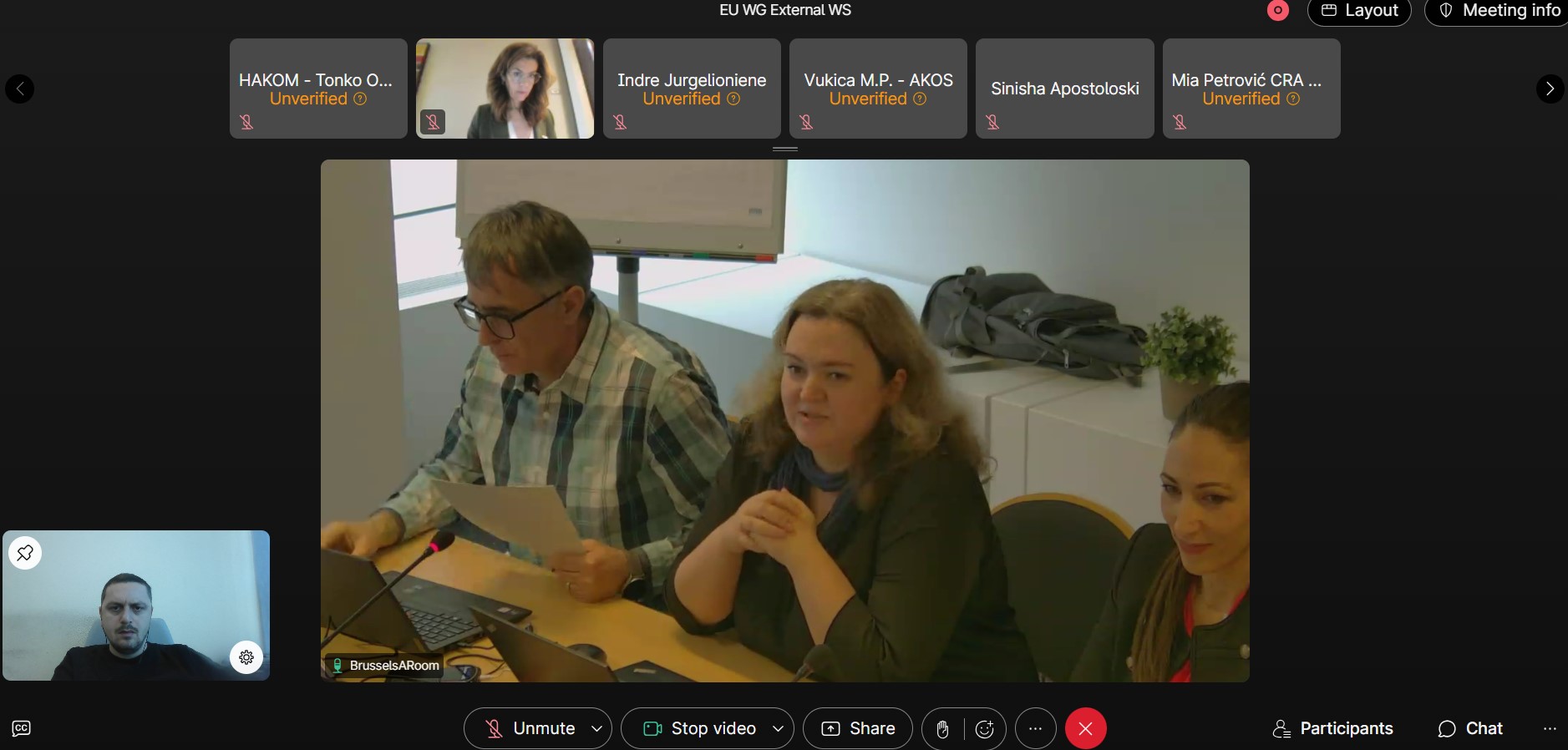Unpin the self-view video thumbnail
The height and width of the screenshot is (750, 1568).
[25, 553]
